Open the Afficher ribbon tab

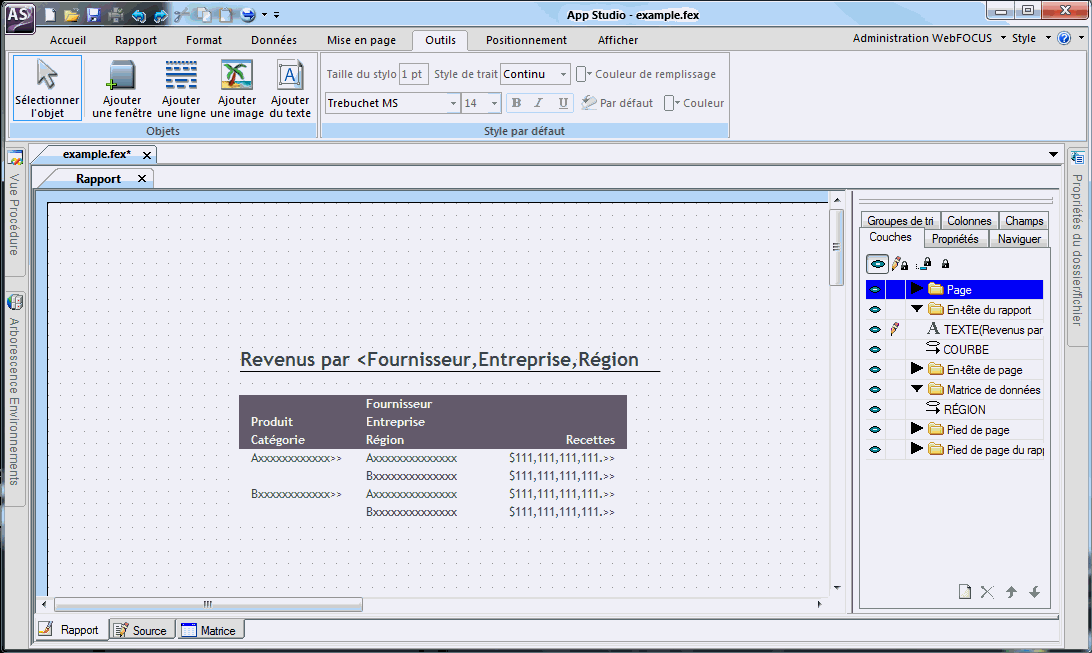(618, 40)
